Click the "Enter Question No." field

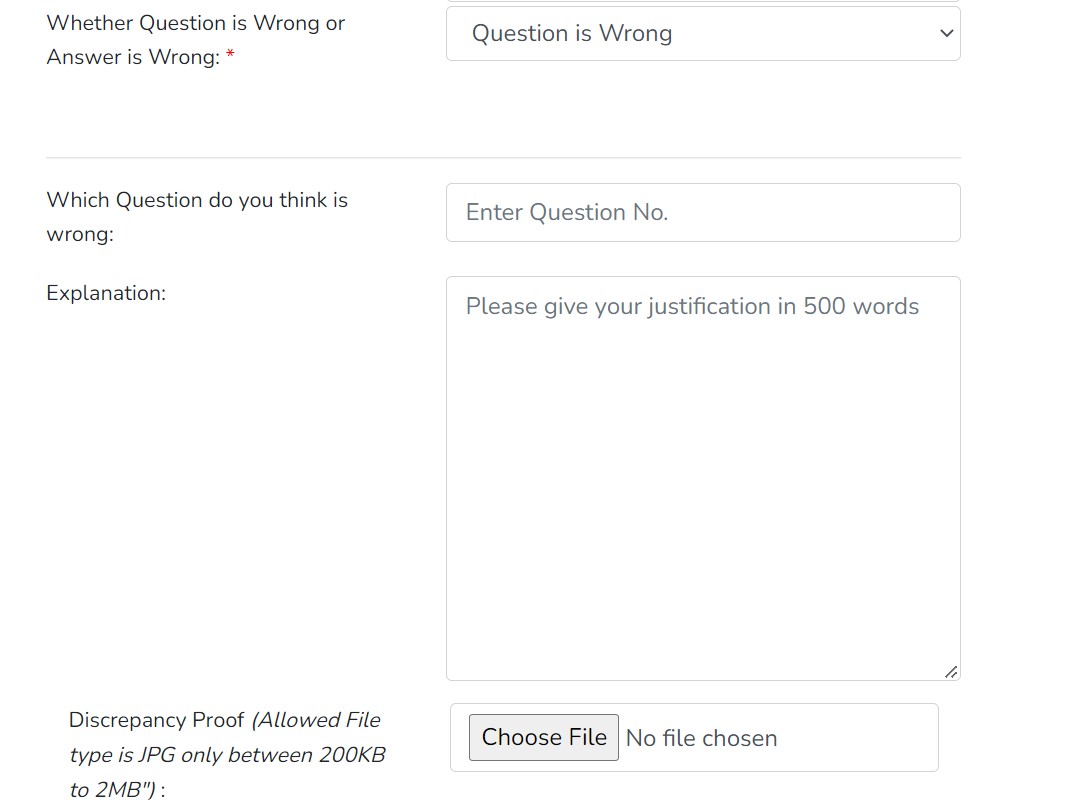tap(702, 212)
